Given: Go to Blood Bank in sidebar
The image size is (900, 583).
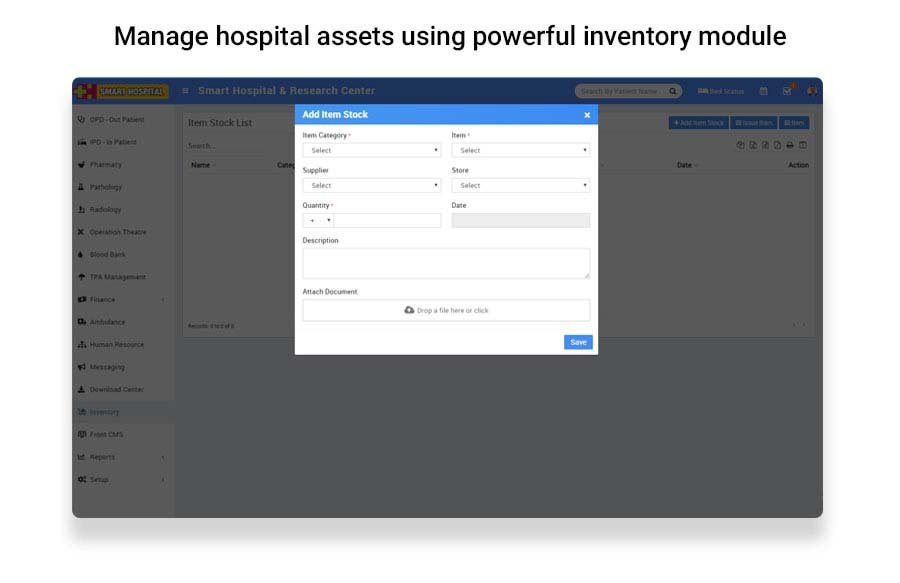Looking at the screenshot, I should (106, 255).
